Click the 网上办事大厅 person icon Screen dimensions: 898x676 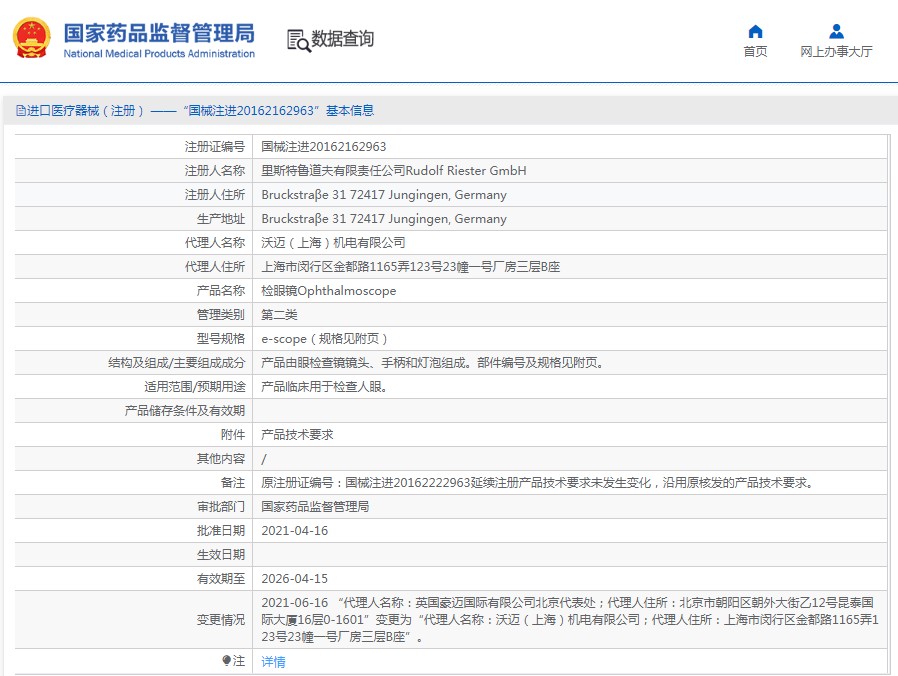coord(836,31)
